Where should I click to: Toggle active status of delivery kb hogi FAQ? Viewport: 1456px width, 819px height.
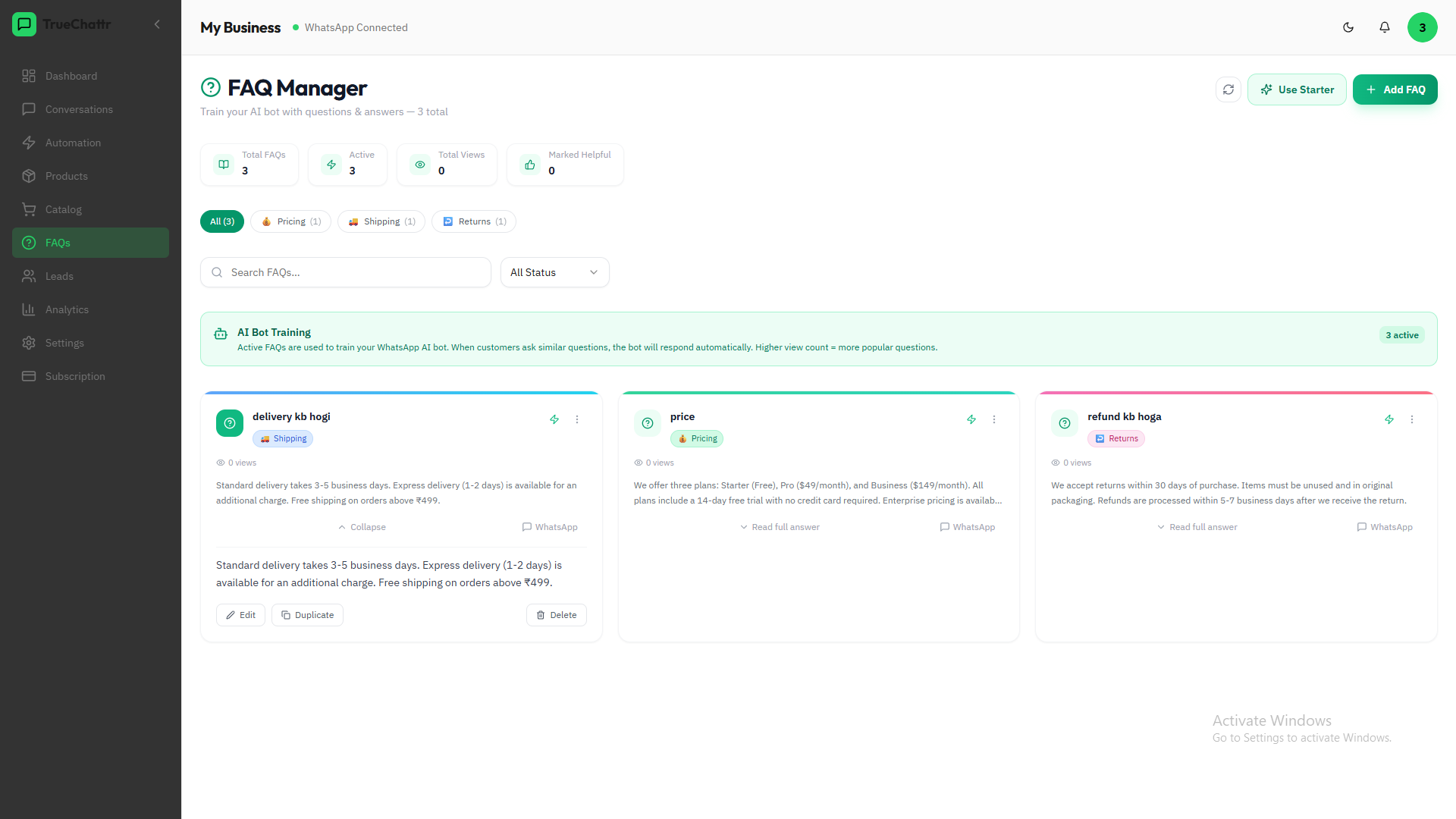[x=554, y=419]
